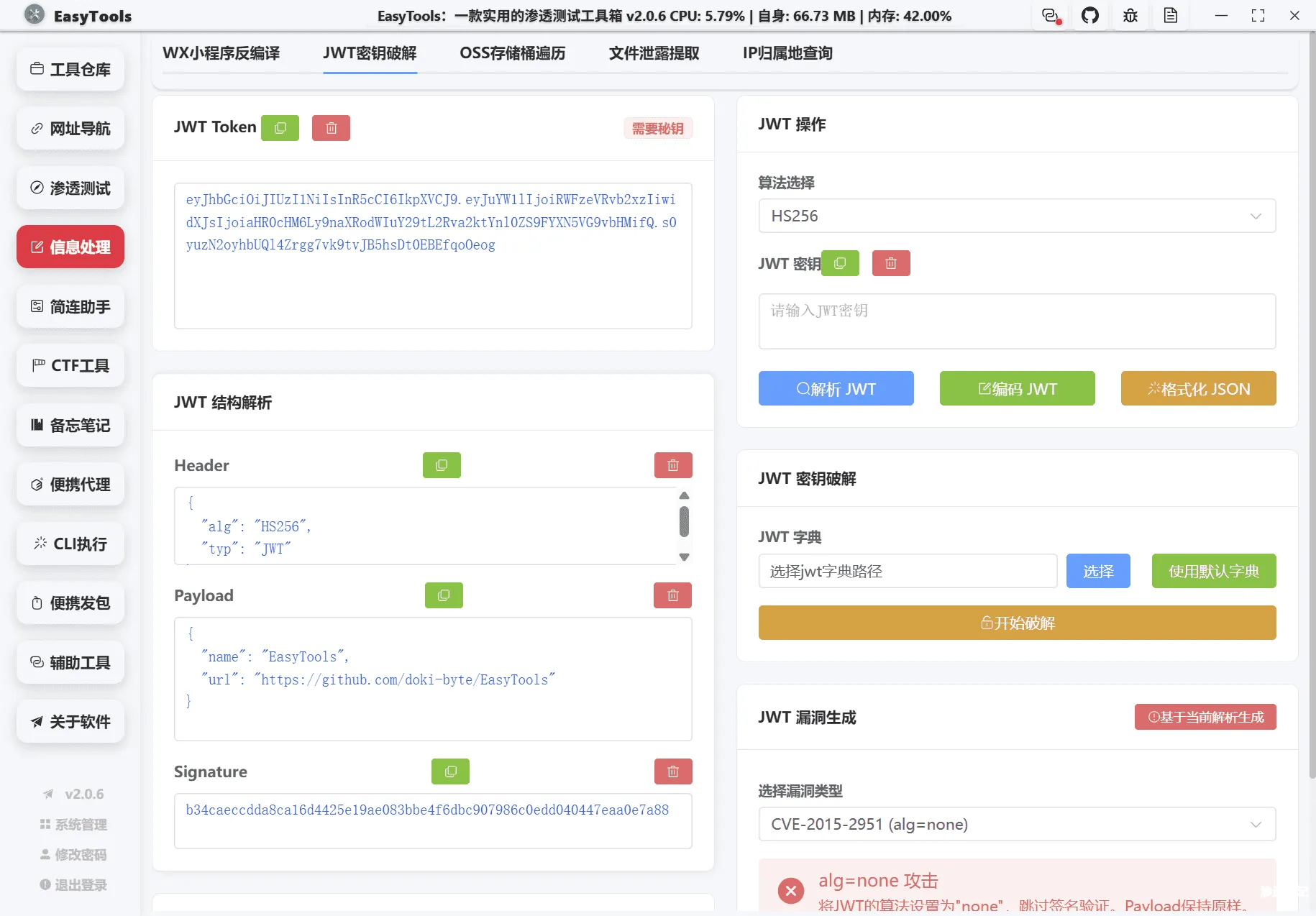1316x916 pixels.
Task: Open the HS256 algorithm dropdown
Action: click(1016, 215)
